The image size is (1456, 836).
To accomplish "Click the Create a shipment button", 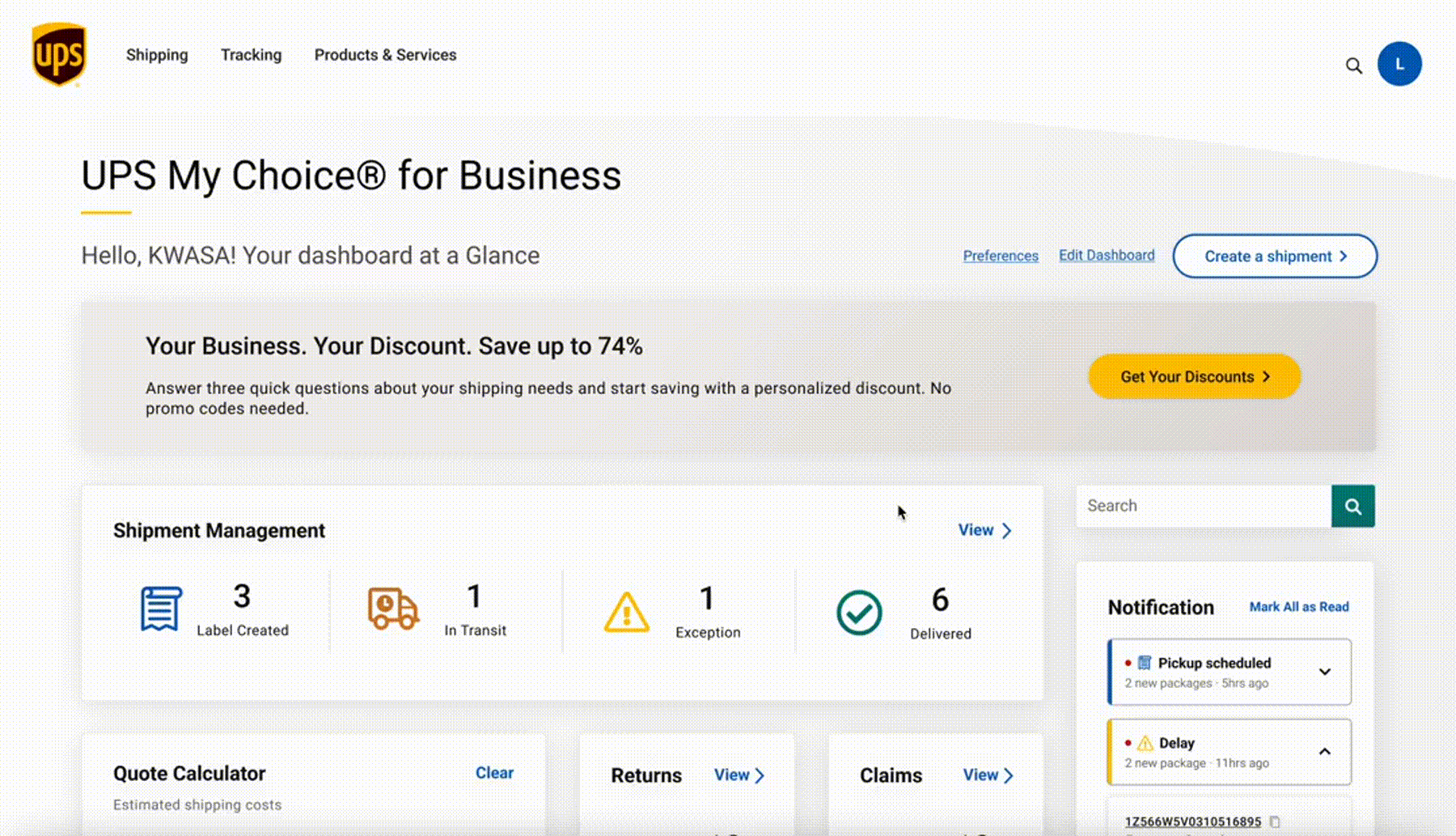I will (x=1275, y=257).
